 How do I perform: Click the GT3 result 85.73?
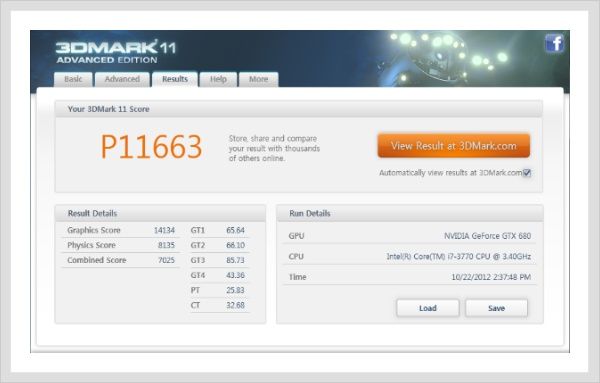click(x=235, y=260)
